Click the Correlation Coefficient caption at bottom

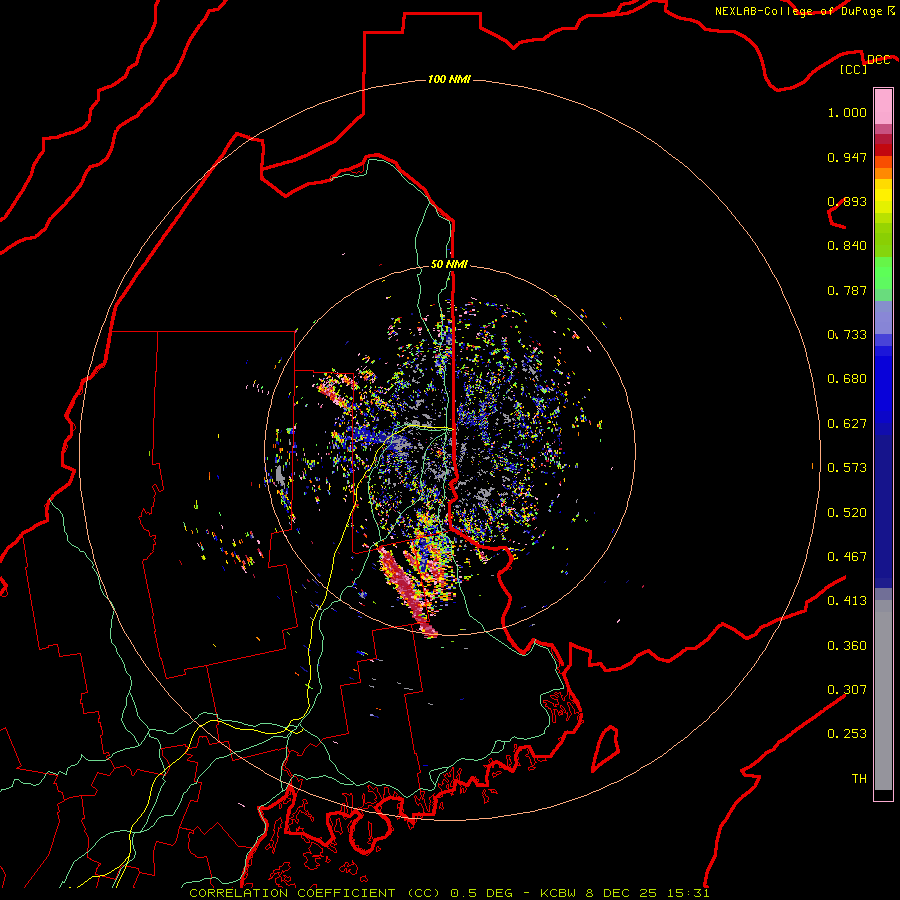pos(449,893)
